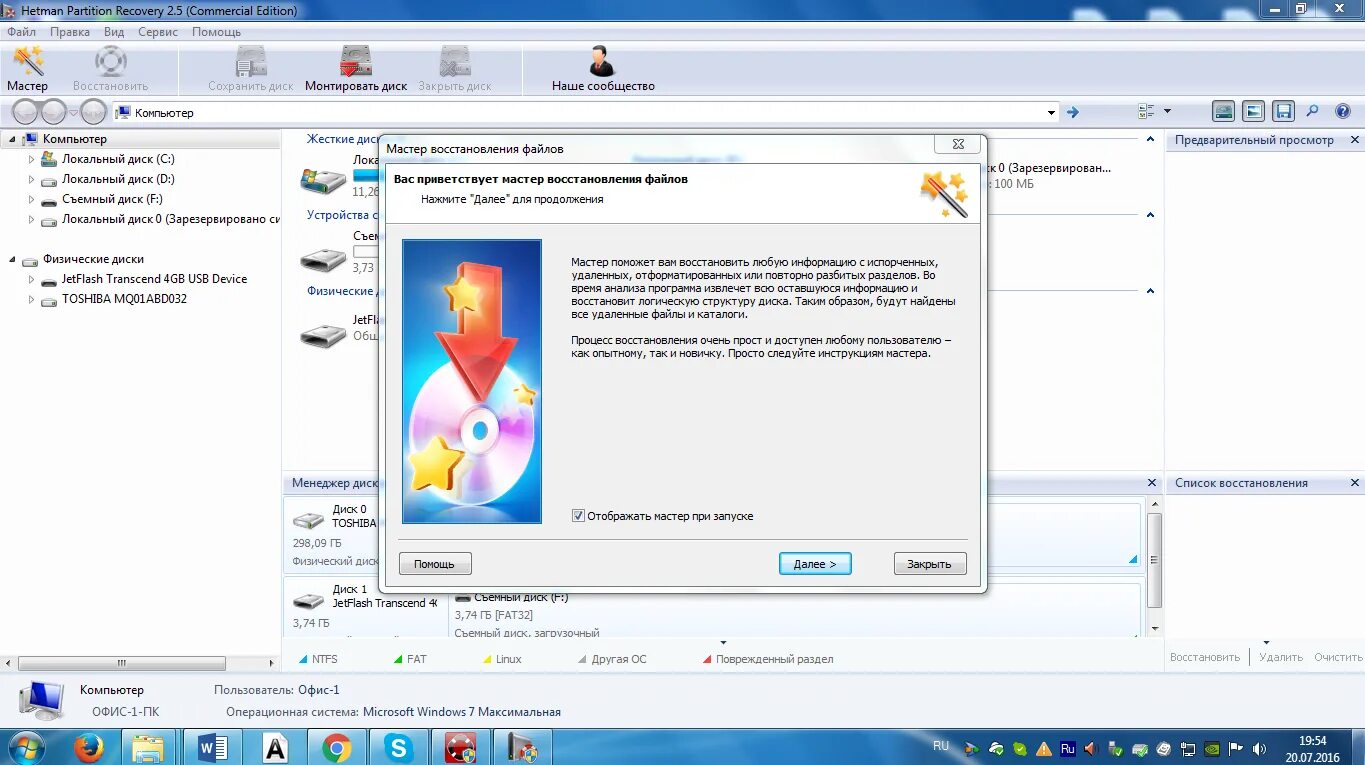Click the blue go arrow beside address bar
Screen dimensions: 1365x765
point(1073,112)
